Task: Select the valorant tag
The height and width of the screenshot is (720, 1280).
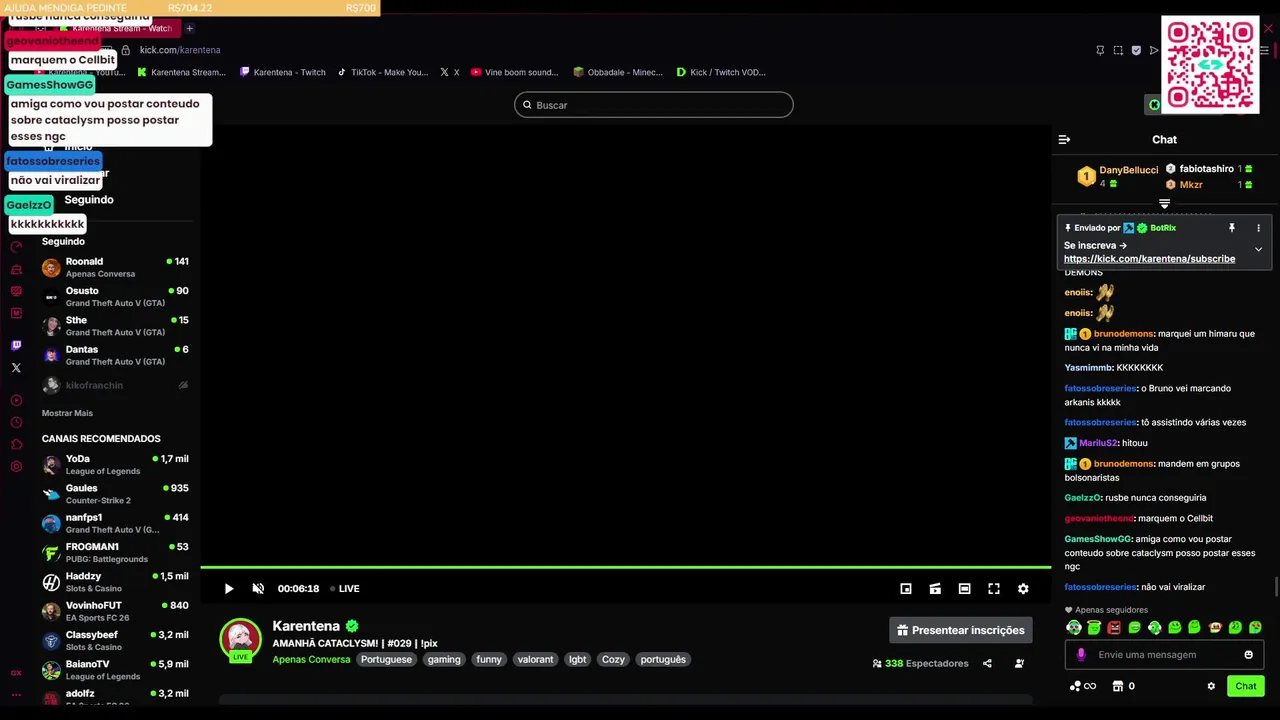Action: click(535, 660)
